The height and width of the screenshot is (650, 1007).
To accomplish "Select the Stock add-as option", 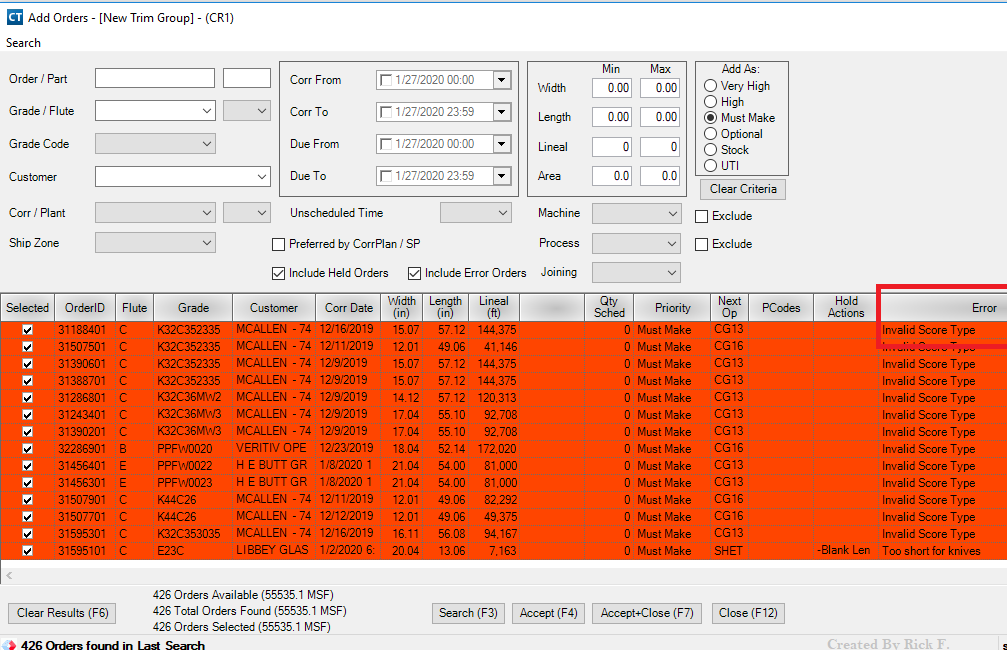I will pos(711,148).
